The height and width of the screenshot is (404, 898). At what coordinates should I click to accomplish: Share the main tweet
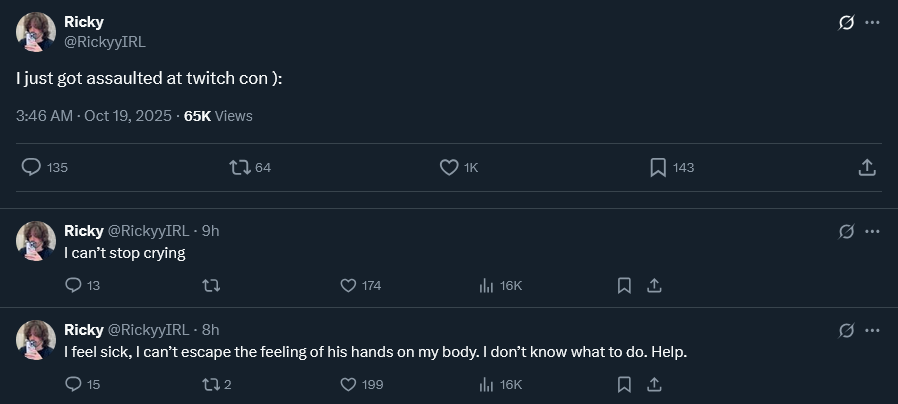867,168
